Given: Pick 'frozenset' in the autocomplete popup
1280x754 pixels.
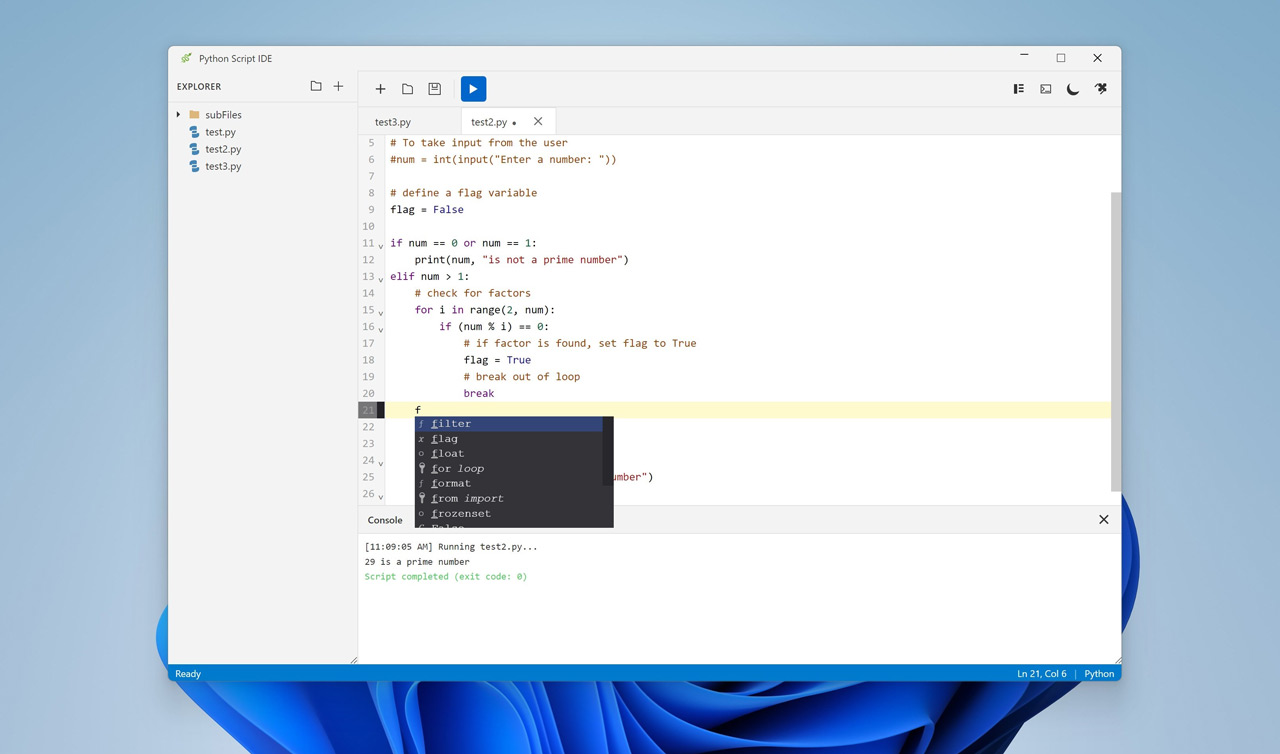Looking at the screenshot, I should click(x=509, y=514).
